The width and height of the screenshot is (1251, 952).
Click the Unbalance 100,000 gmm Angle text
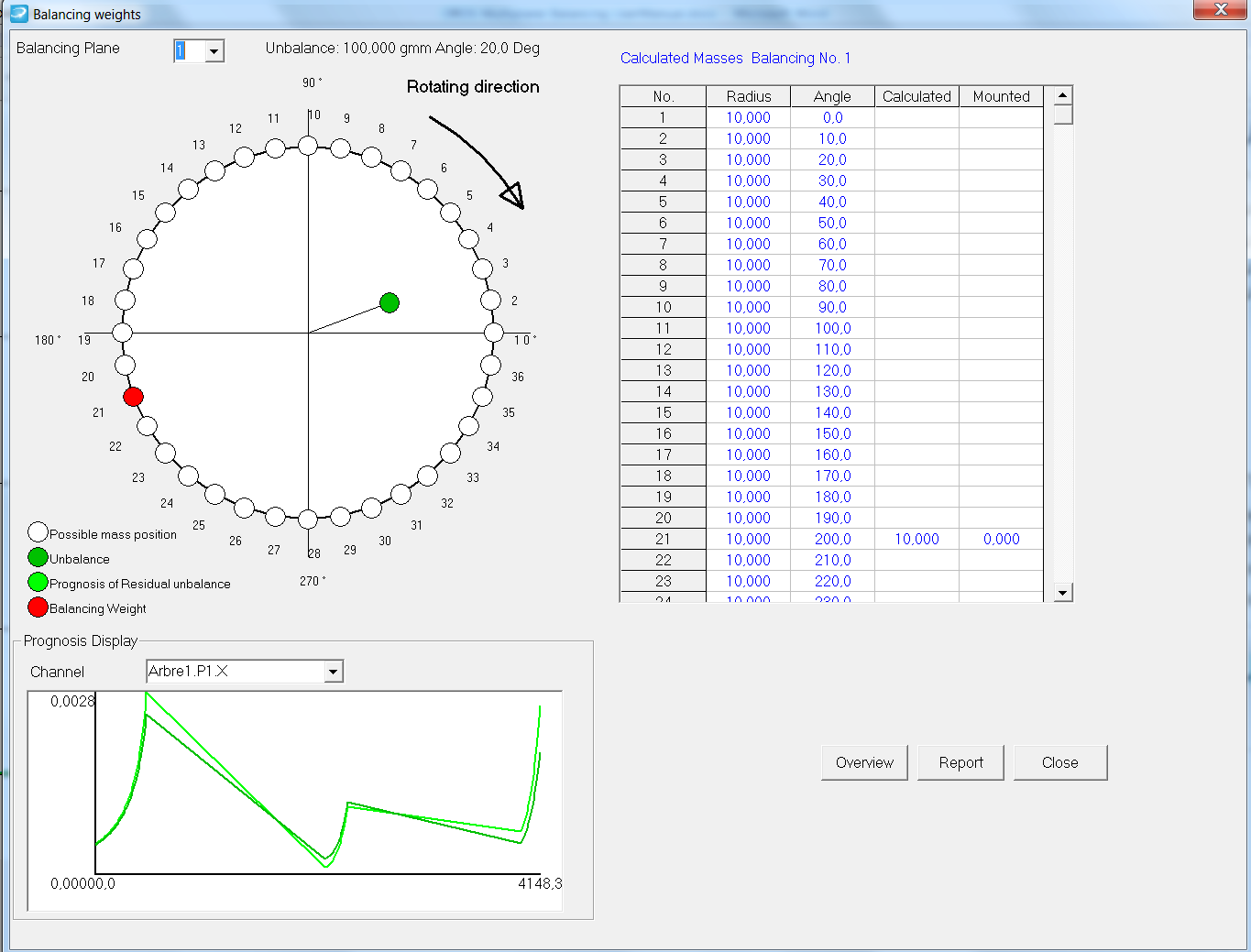coord(402,48)
